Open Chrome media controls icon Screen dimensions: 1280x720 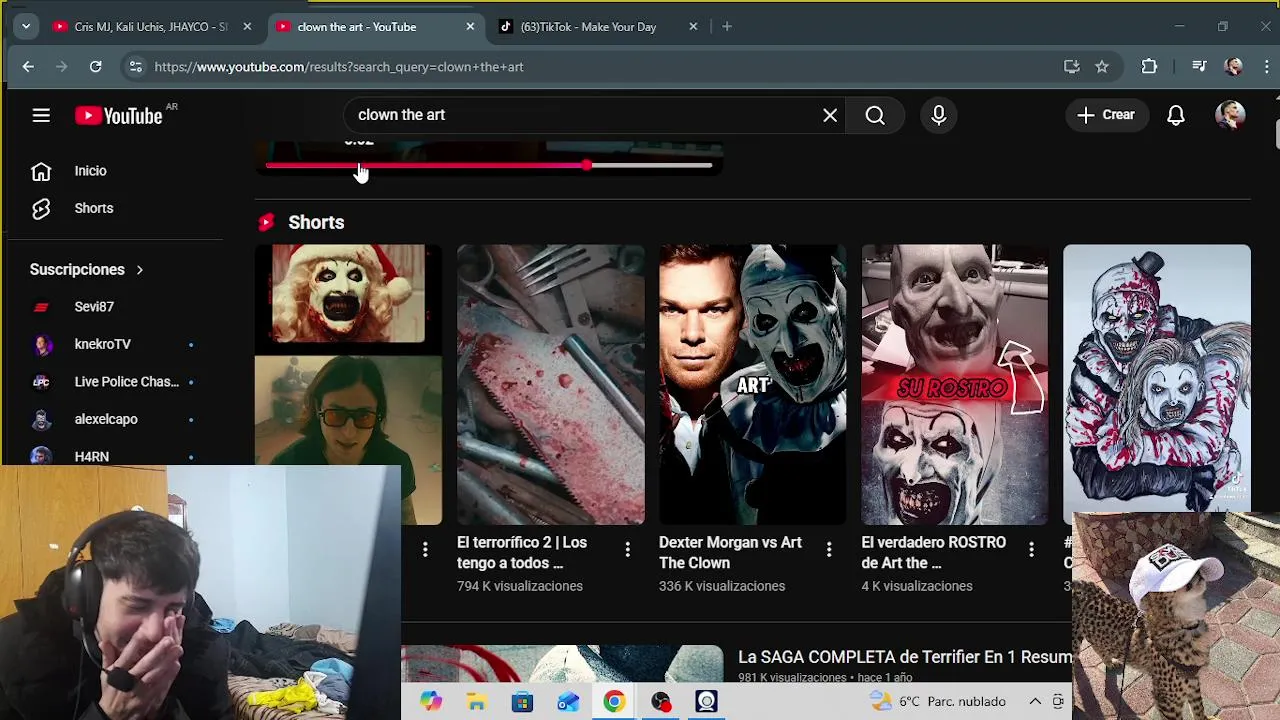click(x=1199, y=67)
